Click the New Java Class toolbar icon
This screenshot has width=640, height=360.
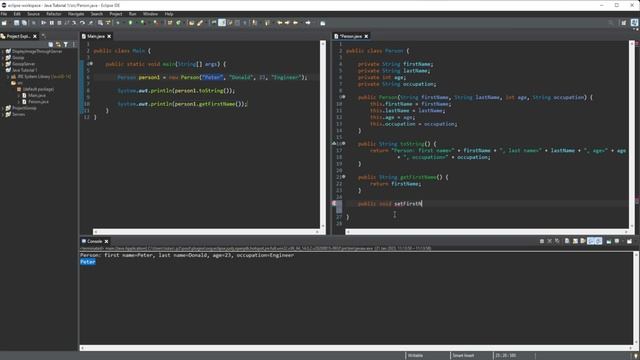tap(178, 23)
